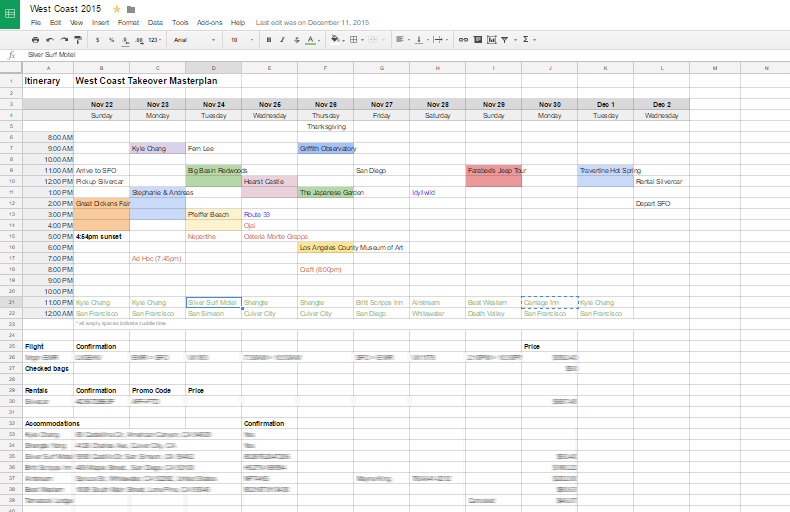
Task: Format selection as currency
Action: (x=97, y=40)
